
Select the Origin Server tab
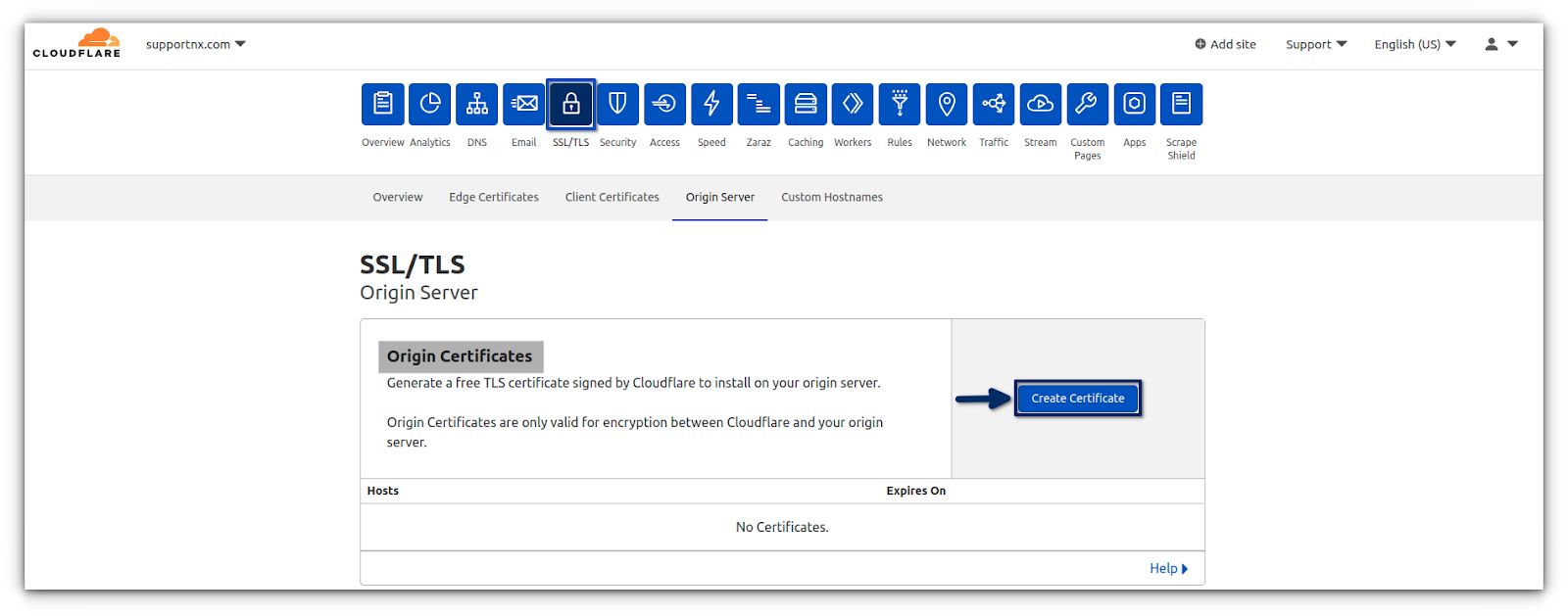(x=720, y=197)
